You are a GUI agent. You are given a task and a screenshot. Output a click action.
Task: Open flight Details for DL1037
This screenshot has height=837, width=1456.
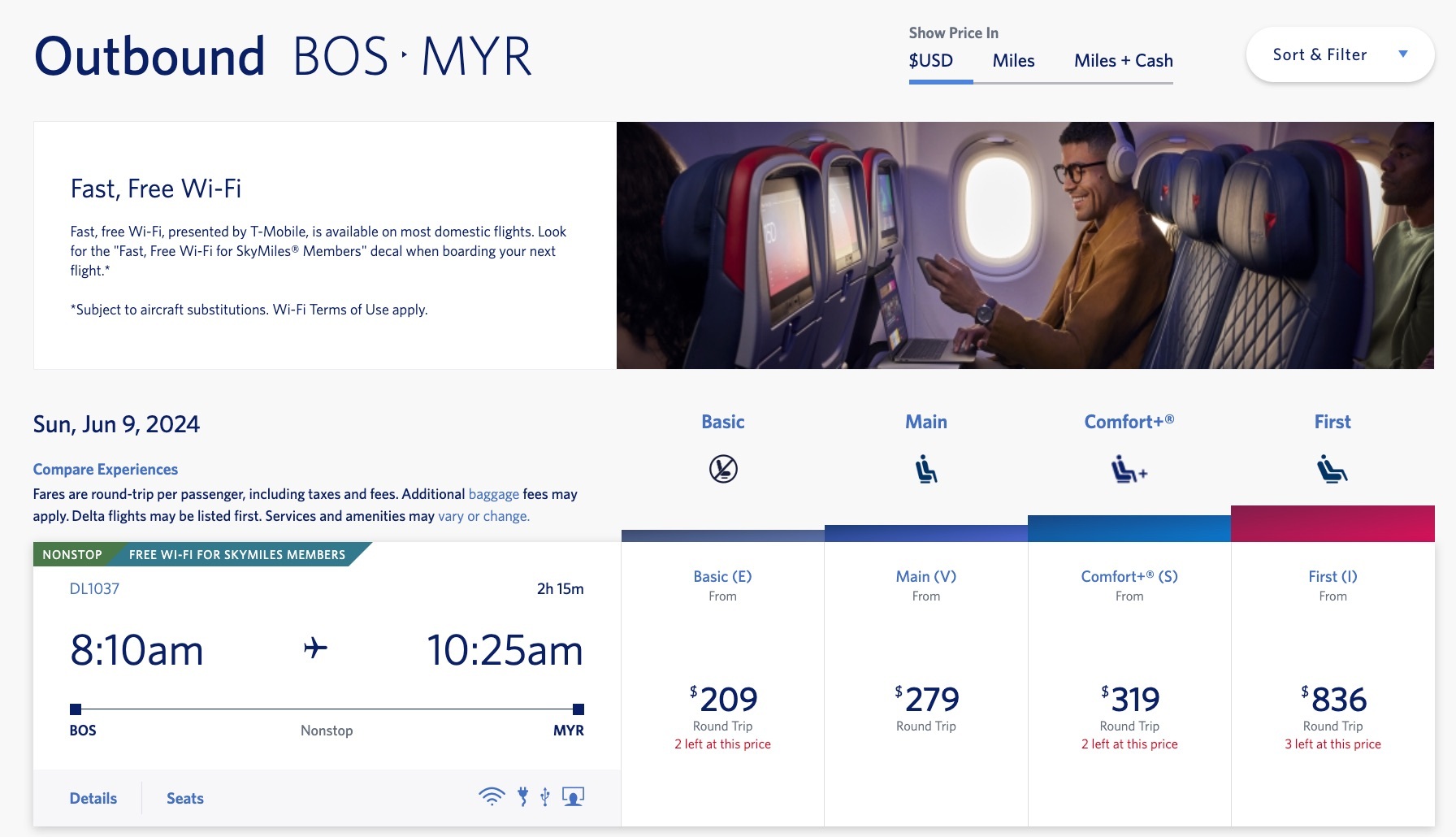click(93, 798)
